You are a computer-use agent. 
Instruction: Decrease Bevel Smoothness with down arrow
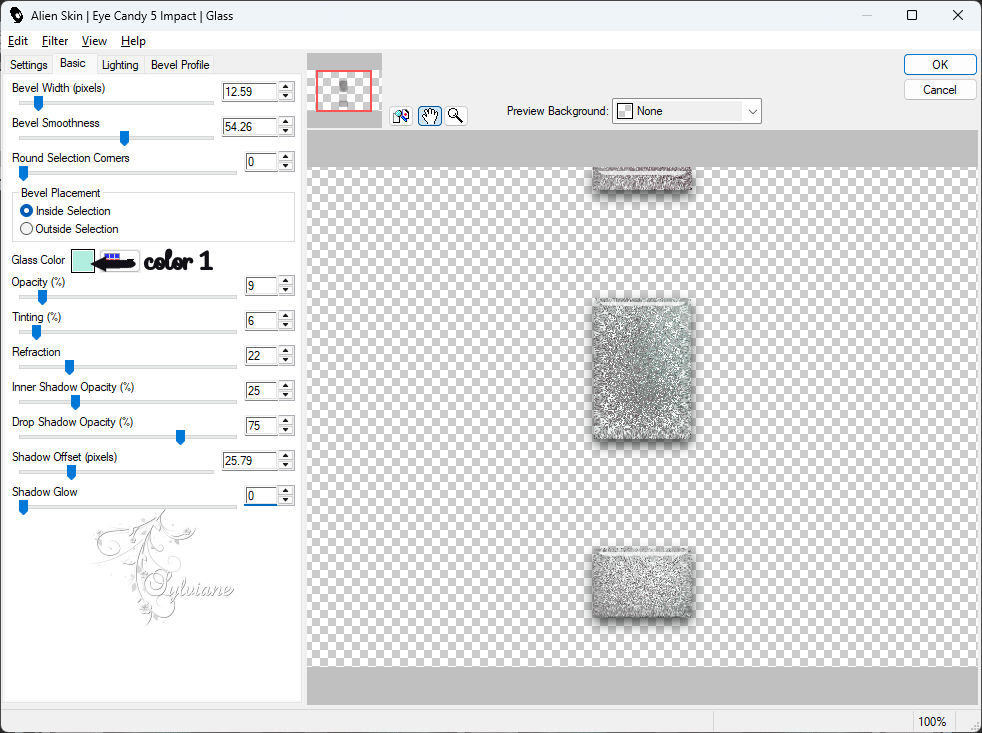[286, 131]
